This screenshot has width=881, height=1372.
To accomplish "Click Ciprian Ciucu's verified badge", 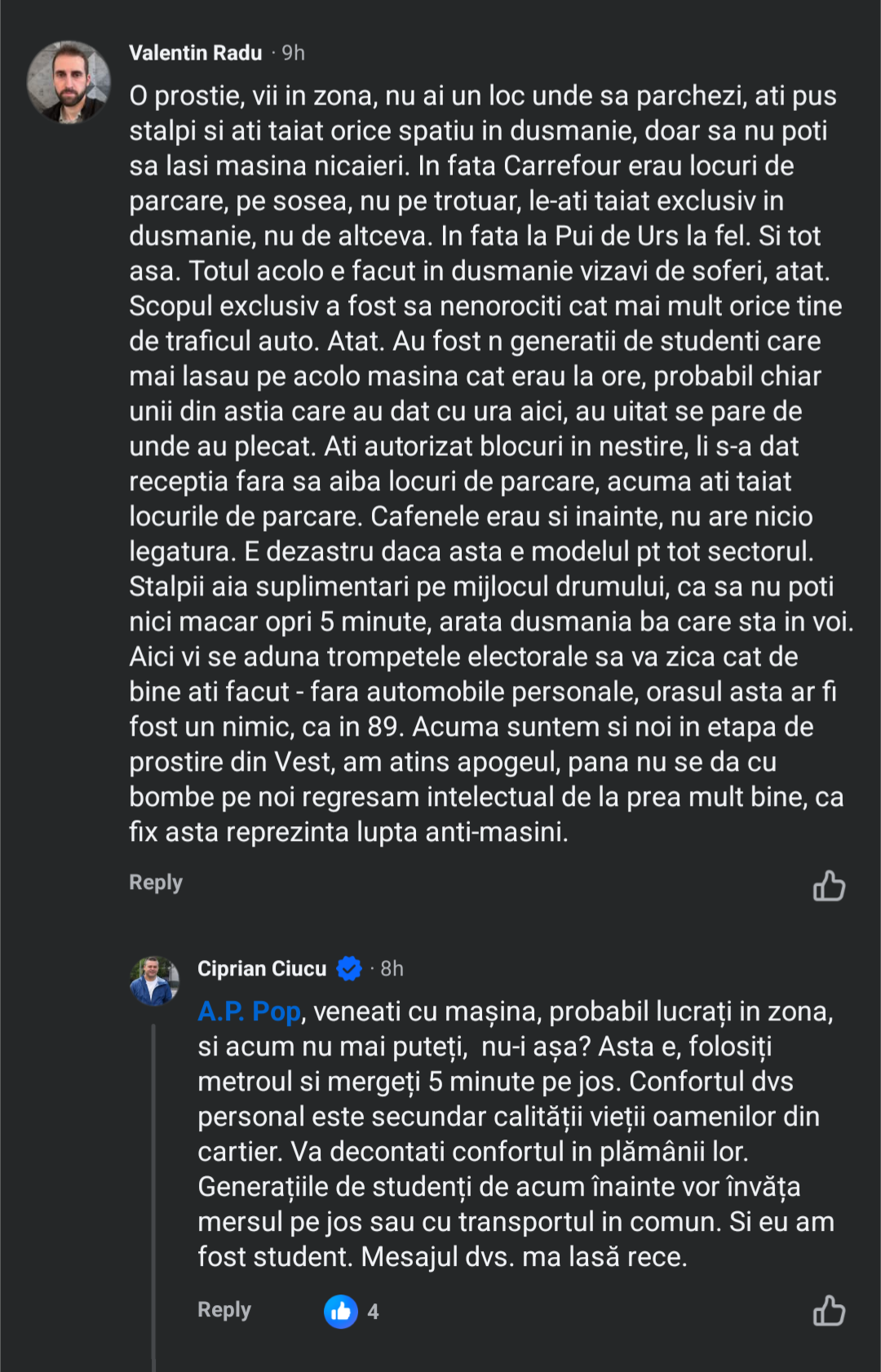I will click(349, 969).
